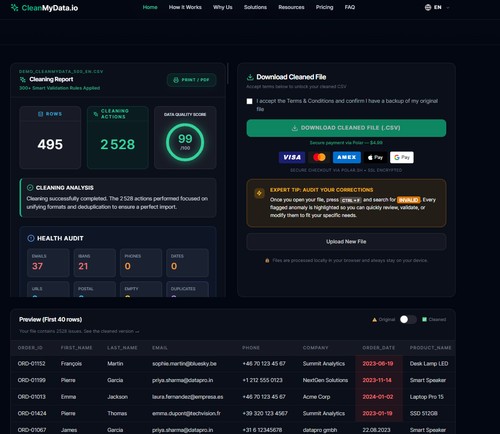Toggle Original/Cleaned preview switch
The image size is (500, 434).
(408, 319)
